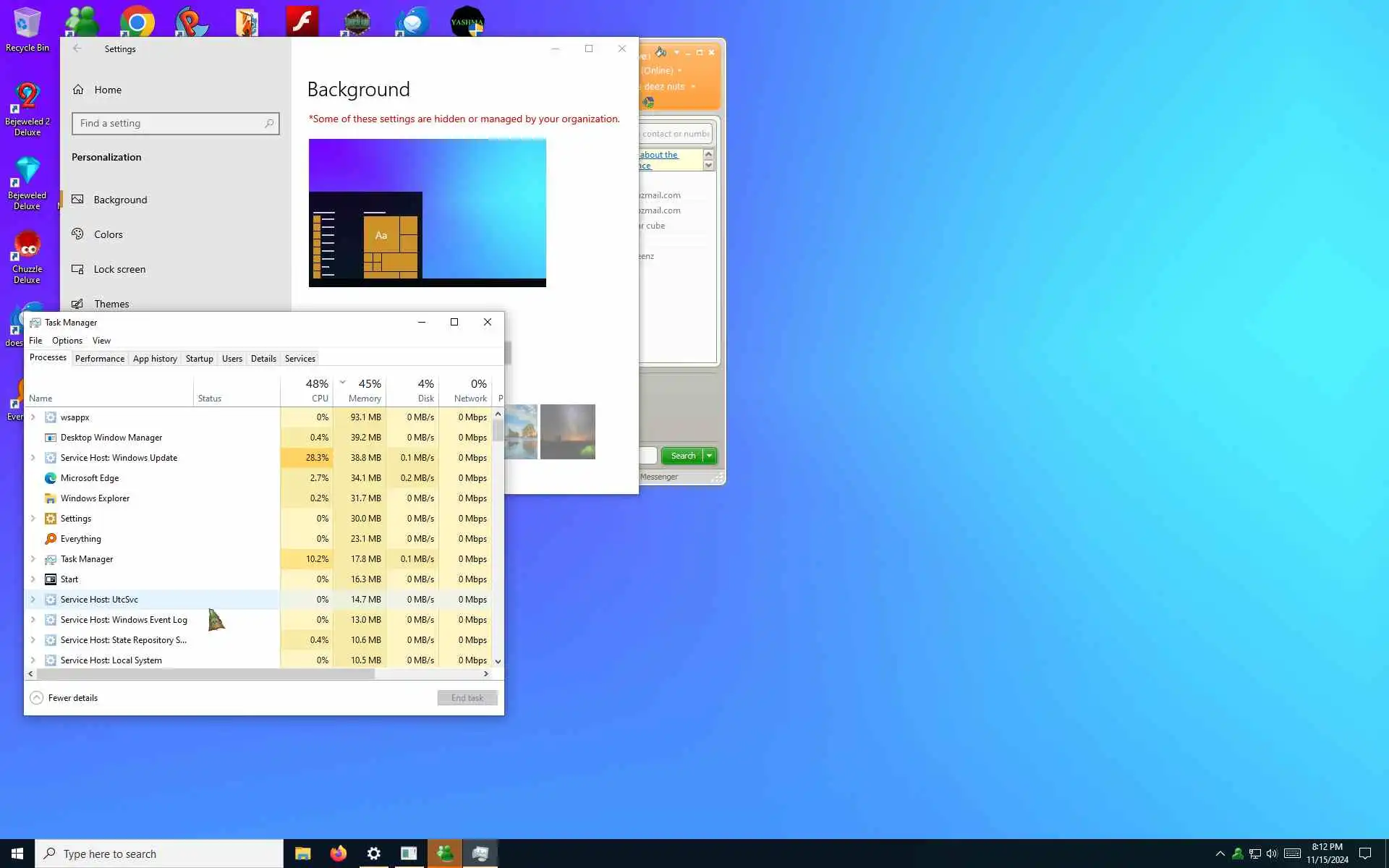The height and width of the screenshot is (868, 1389).
Task: Launch the Flash Player desktop shortcut
Action: point(302,22)
